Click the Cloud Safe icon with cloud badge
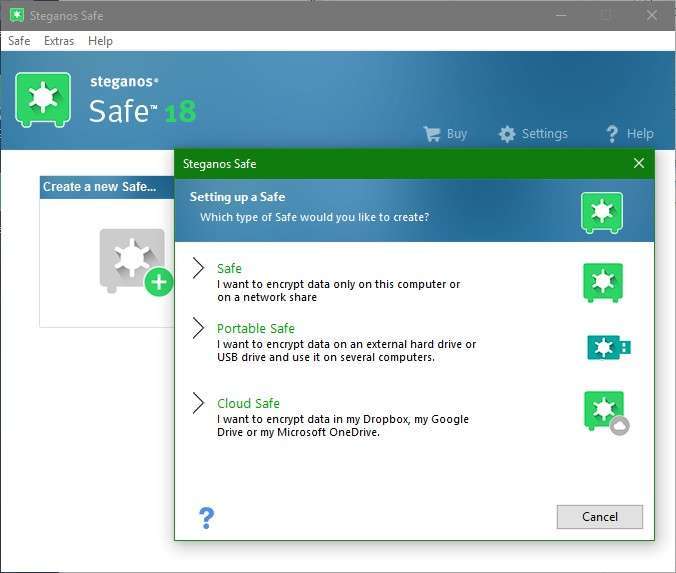 point(606,413)
